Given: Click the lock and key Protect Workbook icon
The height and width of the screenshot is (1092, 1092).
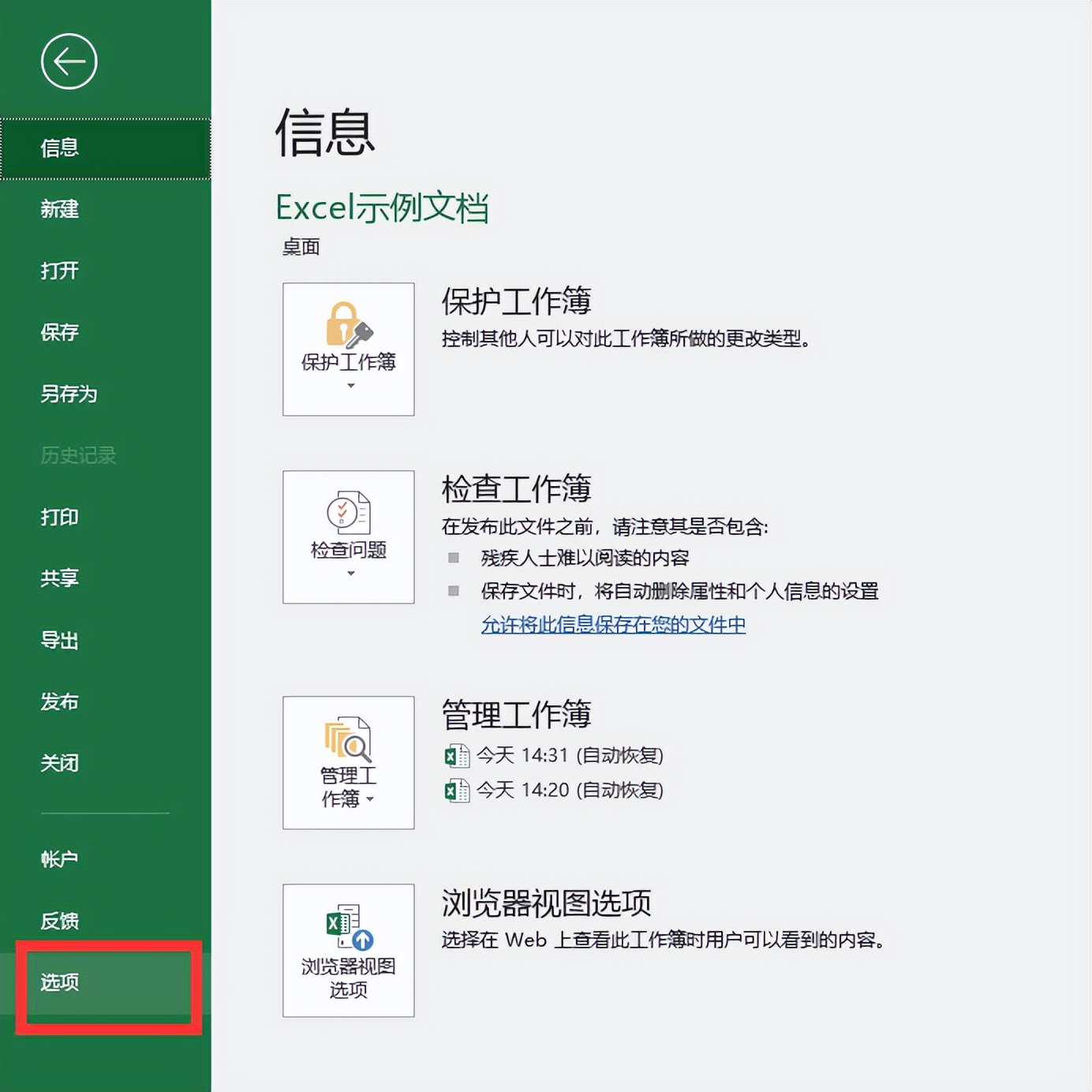Looking at the screenshot, I should pyautogui.click(x=349, y=324).
